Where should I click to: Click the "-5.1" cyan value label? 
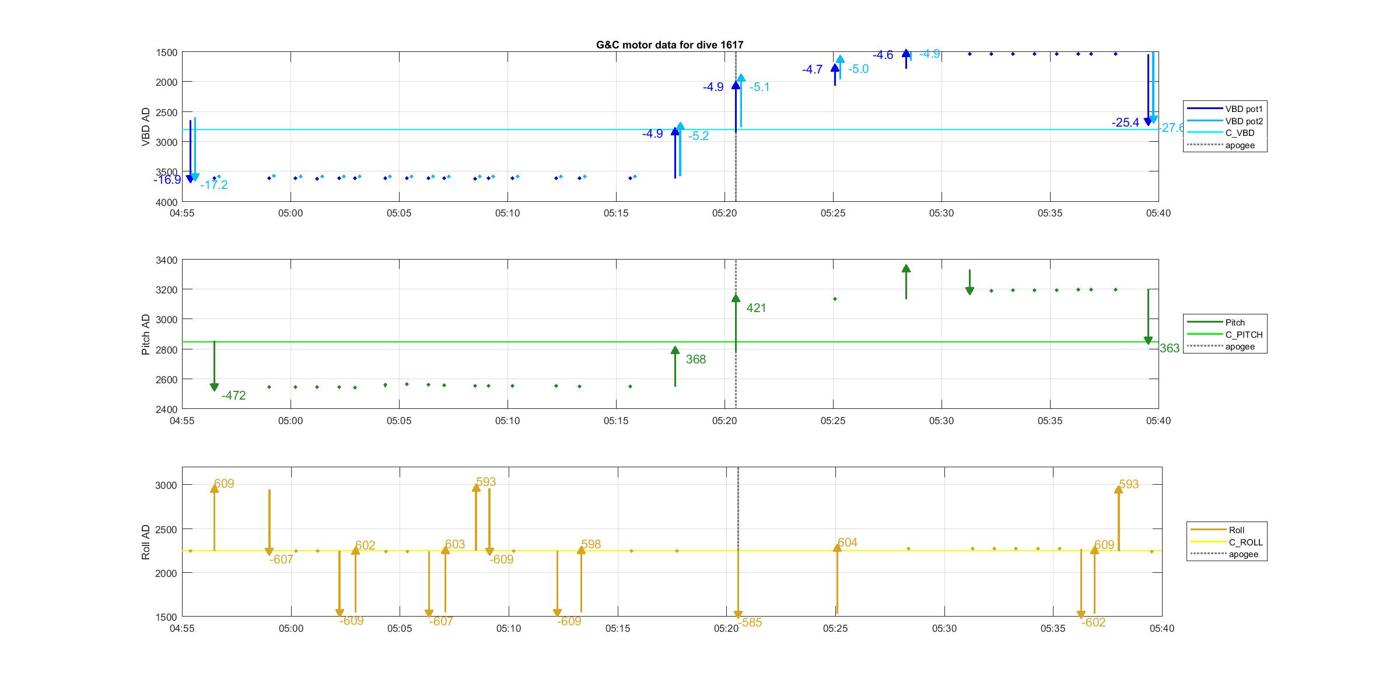tap(759, 88)
